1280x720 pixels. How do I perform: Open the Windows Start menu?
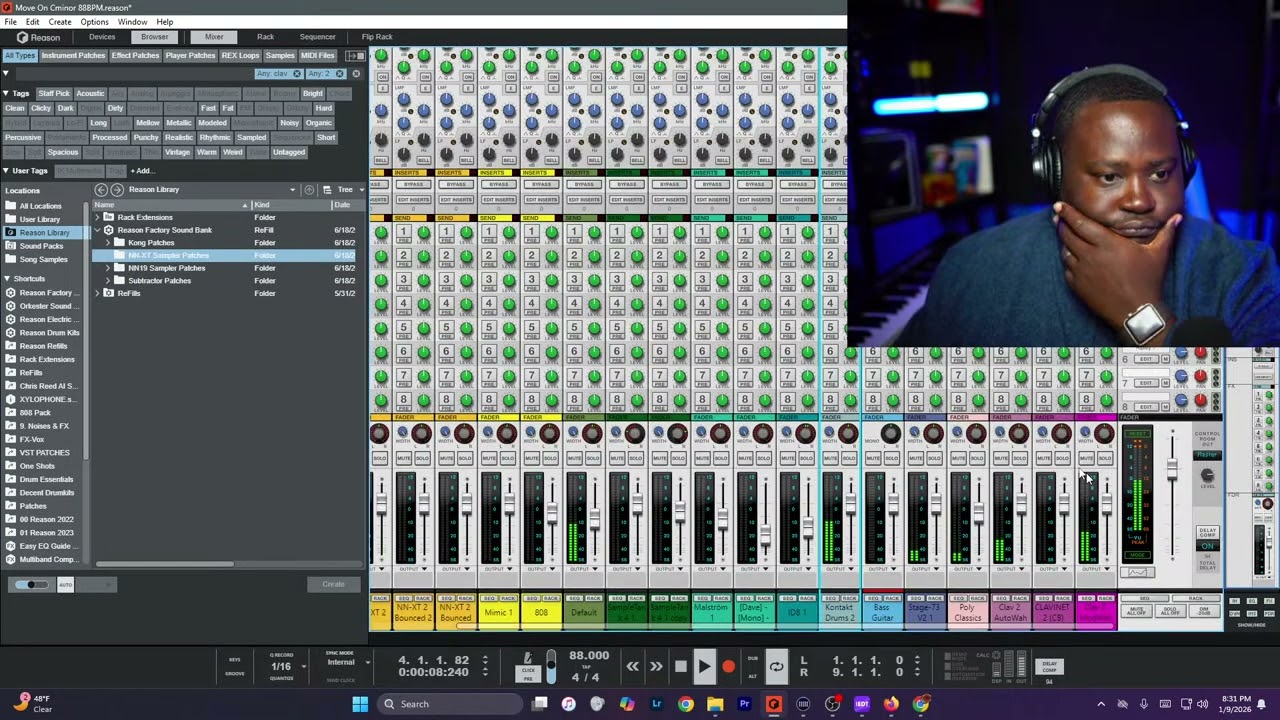pos(360,704)
